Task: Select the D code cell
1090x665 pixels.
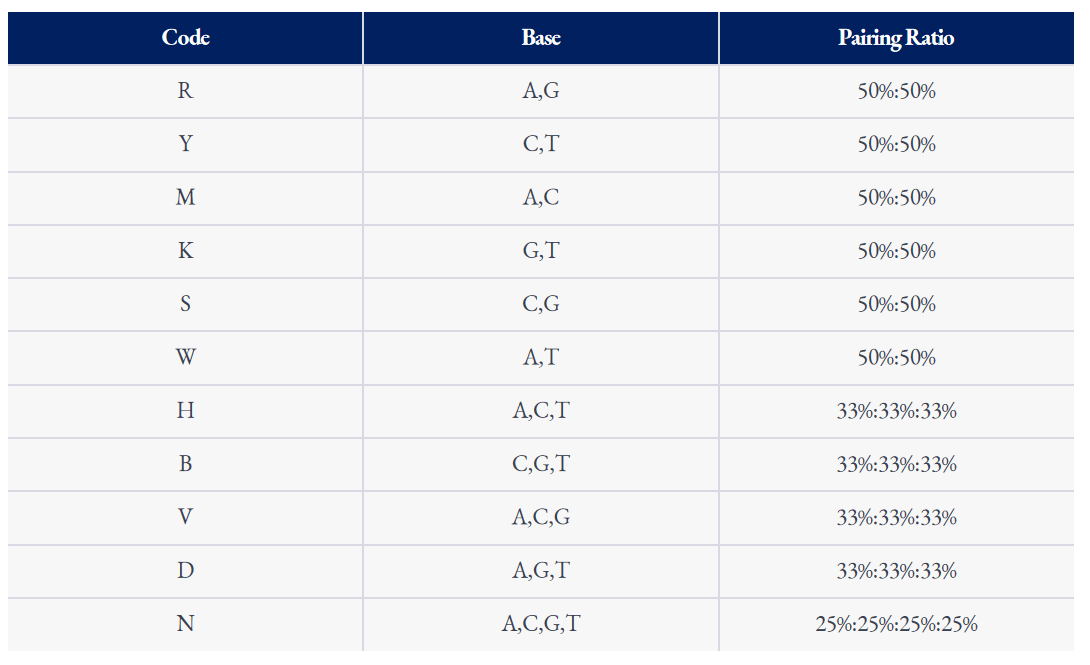Action: pyautogui.click(x=185, y=571)
